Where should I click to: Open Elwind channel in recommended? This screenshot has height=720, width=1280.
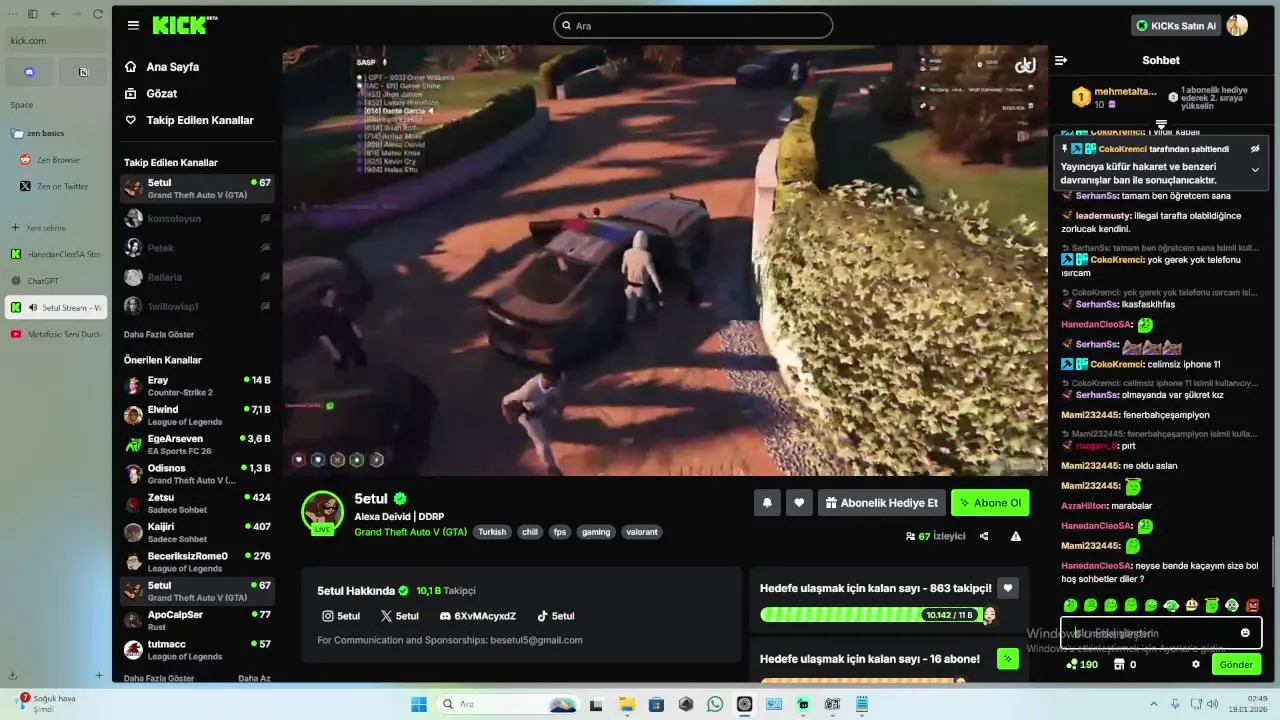(x=198, y=415)
